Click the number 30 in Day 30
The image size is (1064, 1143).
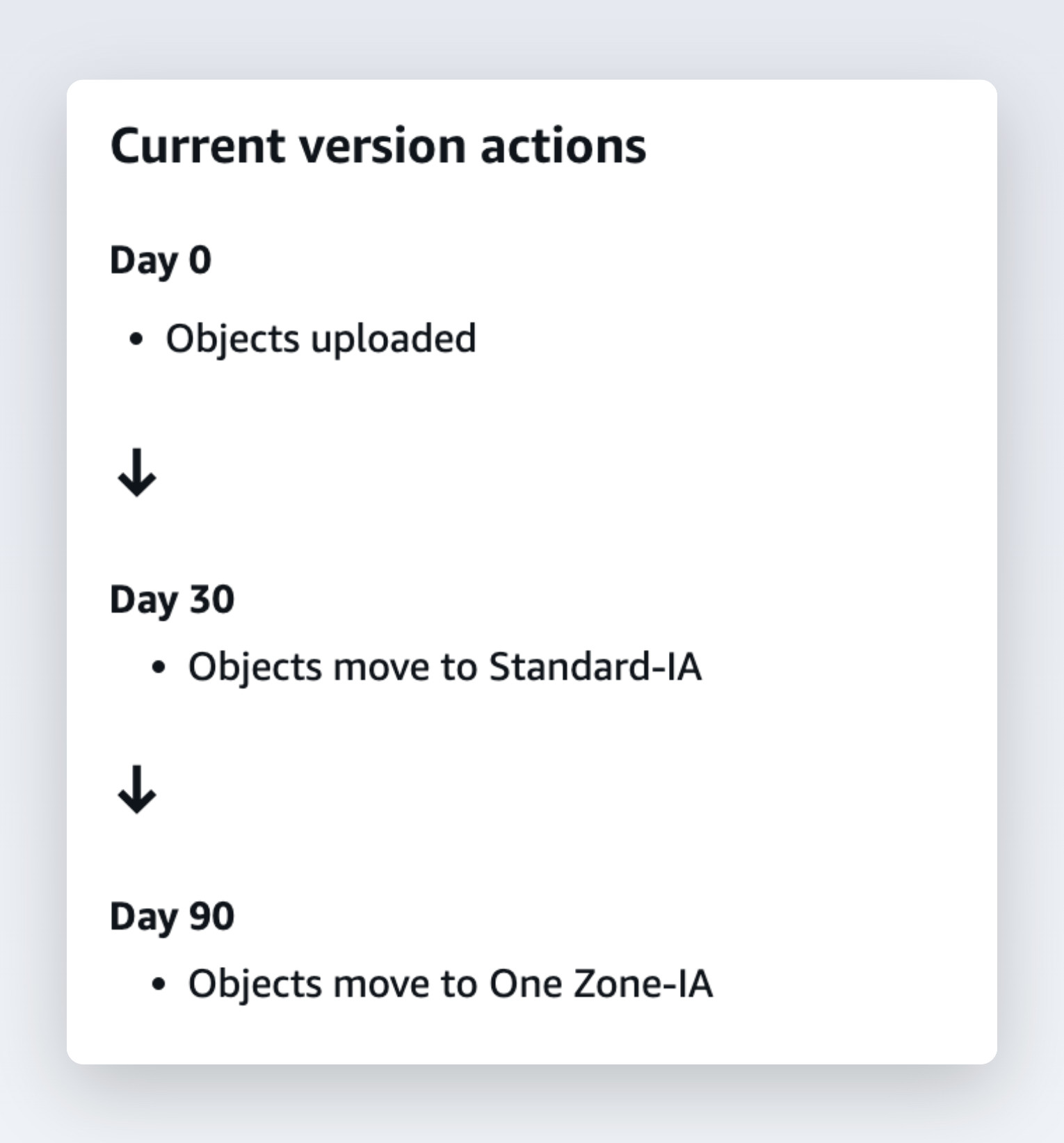coord(212,599)
